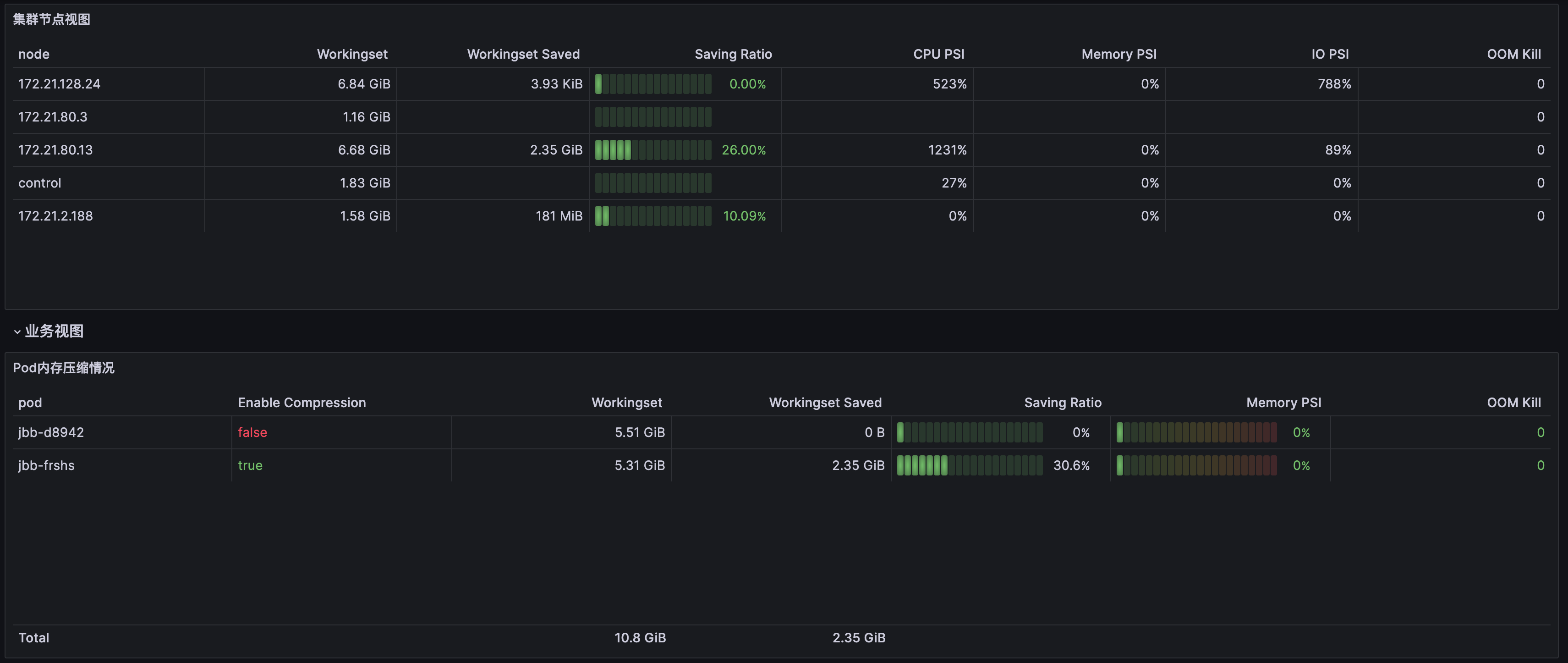Sort node table by IO PSI header

click(x=1329, y=54)
